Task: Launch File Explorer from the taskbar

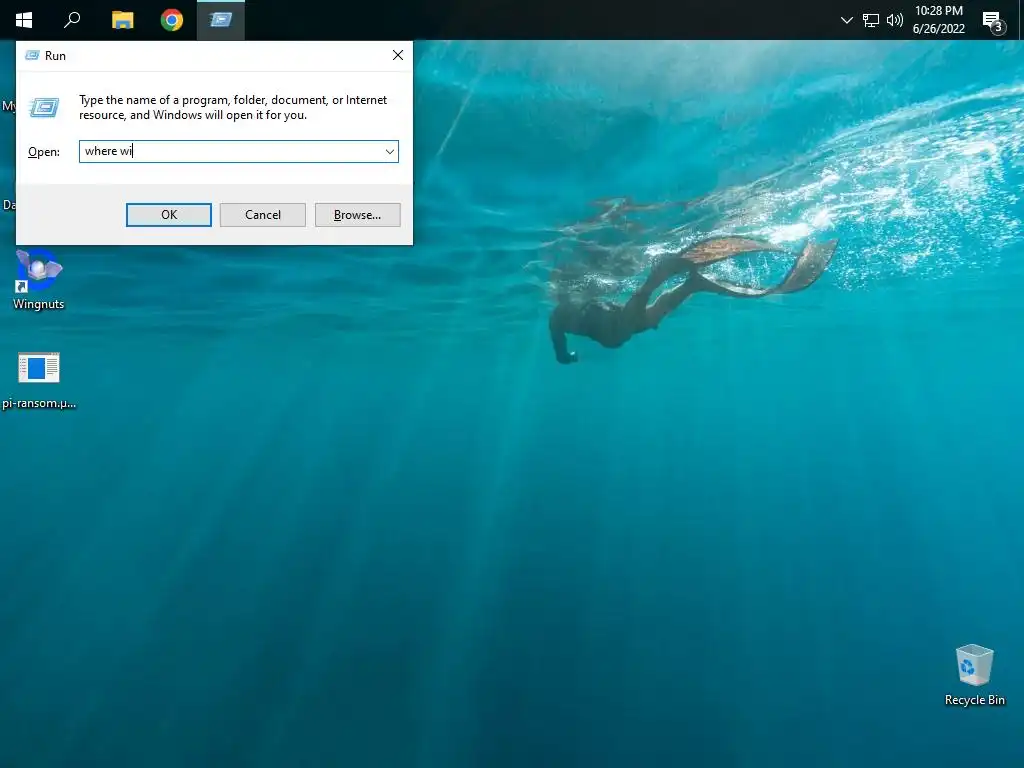Action: point(122,20)
